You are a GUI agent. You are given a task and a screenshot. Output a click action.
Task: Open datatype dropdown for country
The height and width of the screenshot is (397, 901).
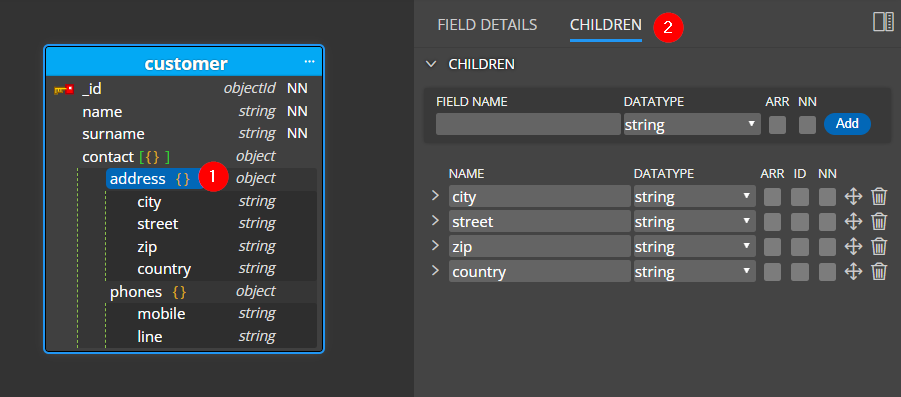694,271
